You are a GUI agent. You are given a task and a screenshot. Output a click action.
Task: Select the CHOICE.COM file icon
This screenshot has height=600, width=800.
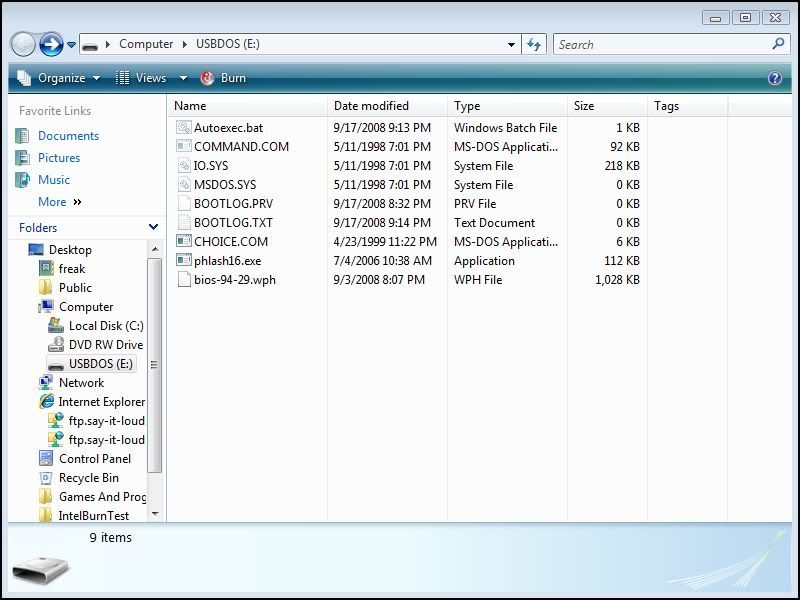(184, 241)
